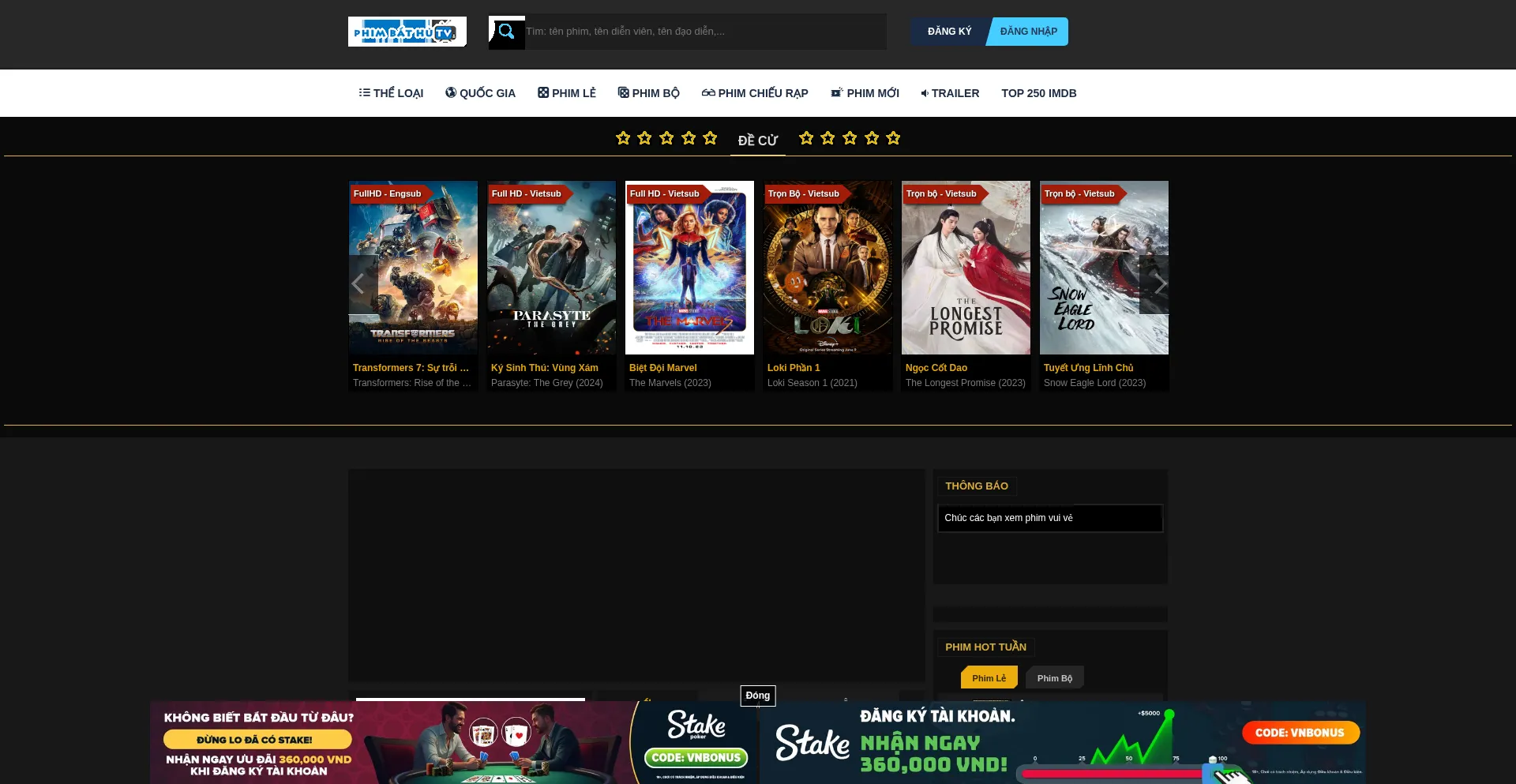Show next movies with right carousel arrow

pyautogui.click(x=1159, y=284)
